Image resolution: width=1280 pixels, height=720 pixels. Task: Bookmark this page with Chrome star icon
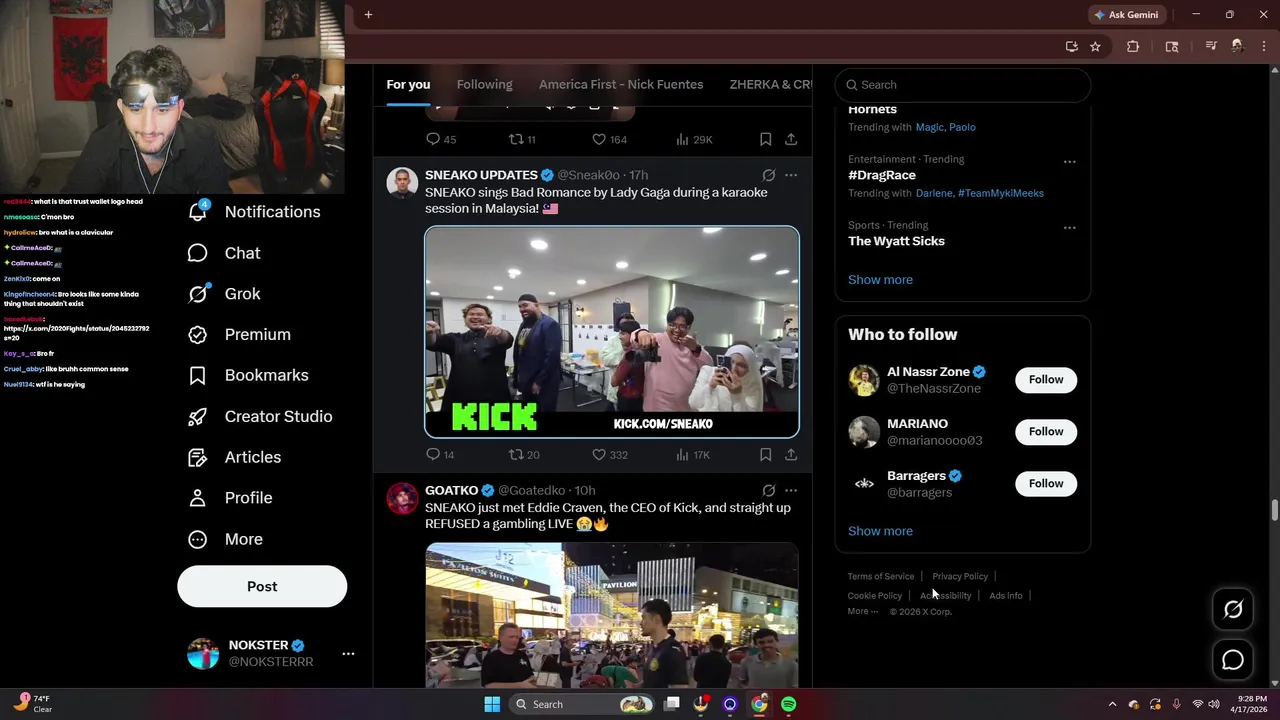[1095, 46]
